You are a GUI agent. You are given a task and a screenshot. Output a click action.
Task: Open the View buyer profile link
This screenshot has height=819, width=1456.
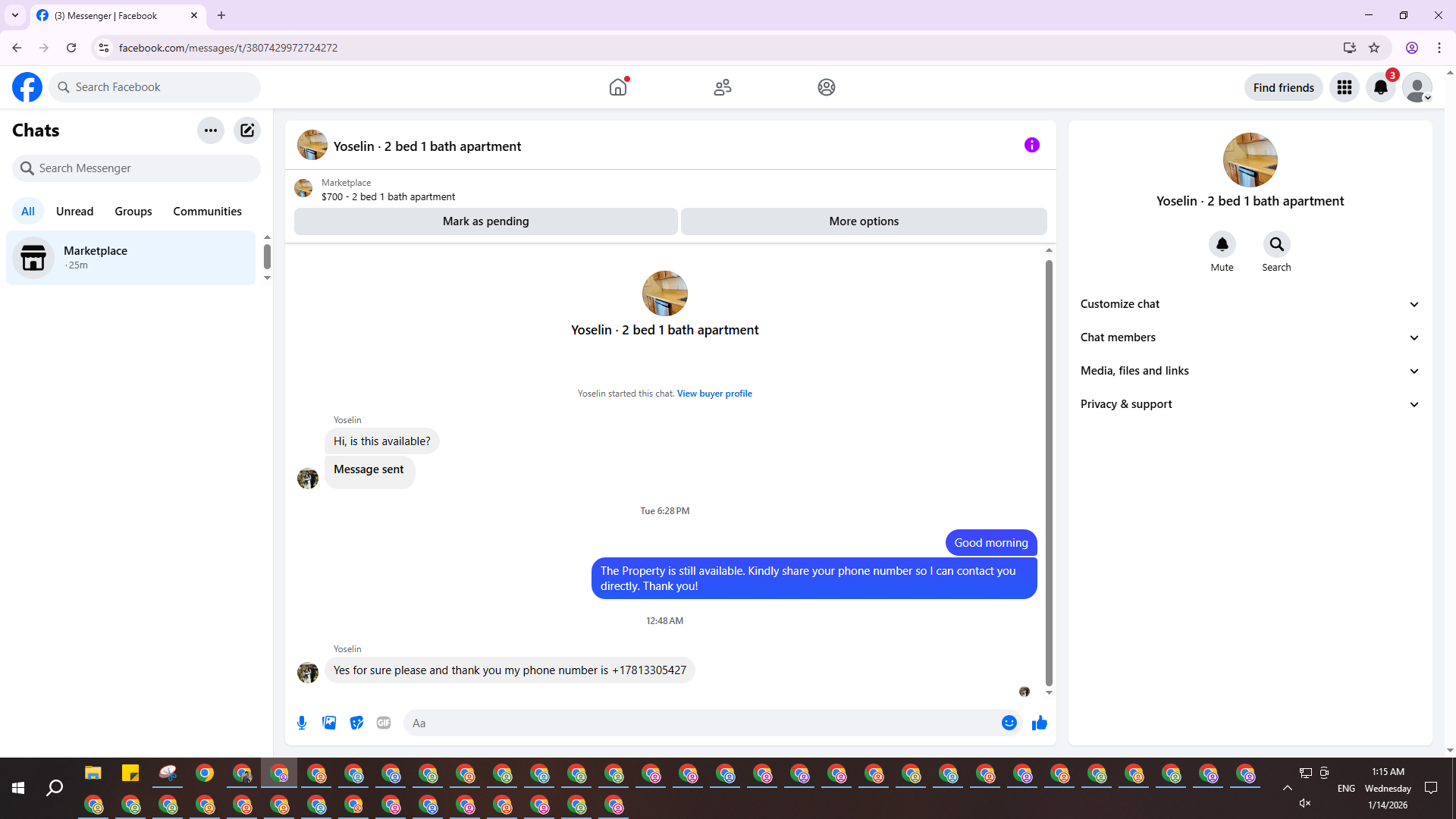[714, 394]
